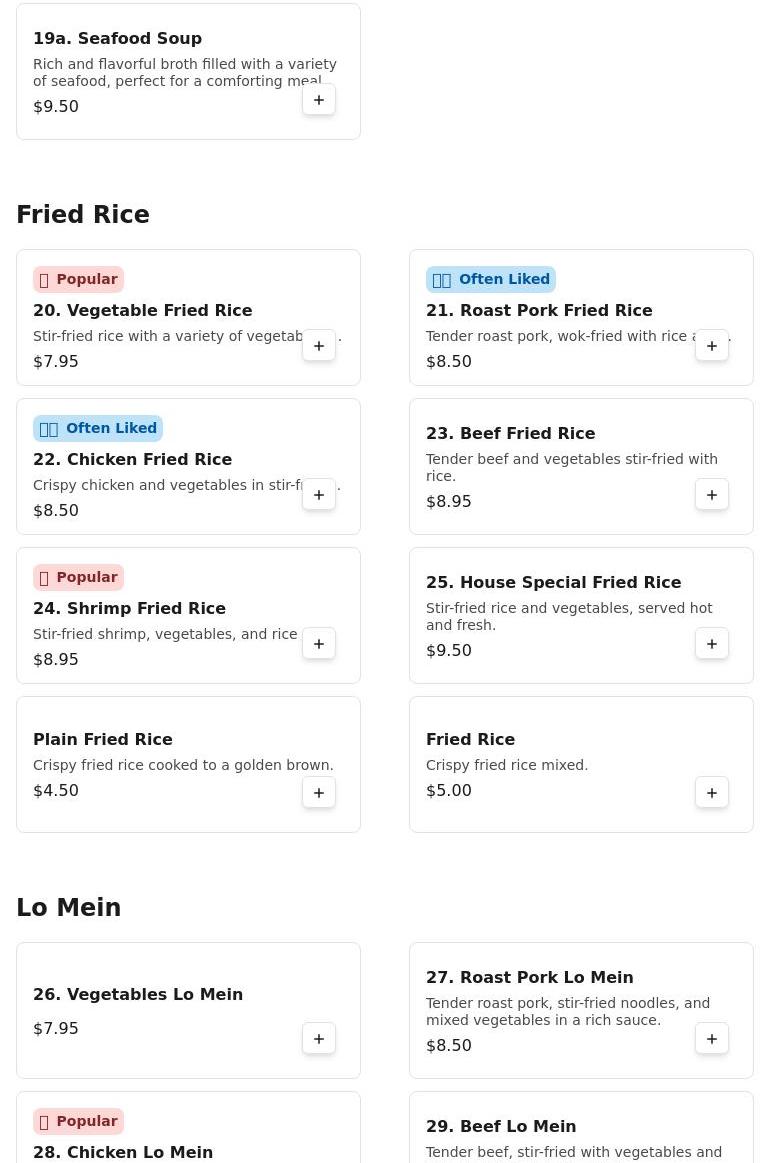This screenshot has height=1163, width=770.
Task: Add 22. Chicken Fried Rice to order
Action: point(319,495)
